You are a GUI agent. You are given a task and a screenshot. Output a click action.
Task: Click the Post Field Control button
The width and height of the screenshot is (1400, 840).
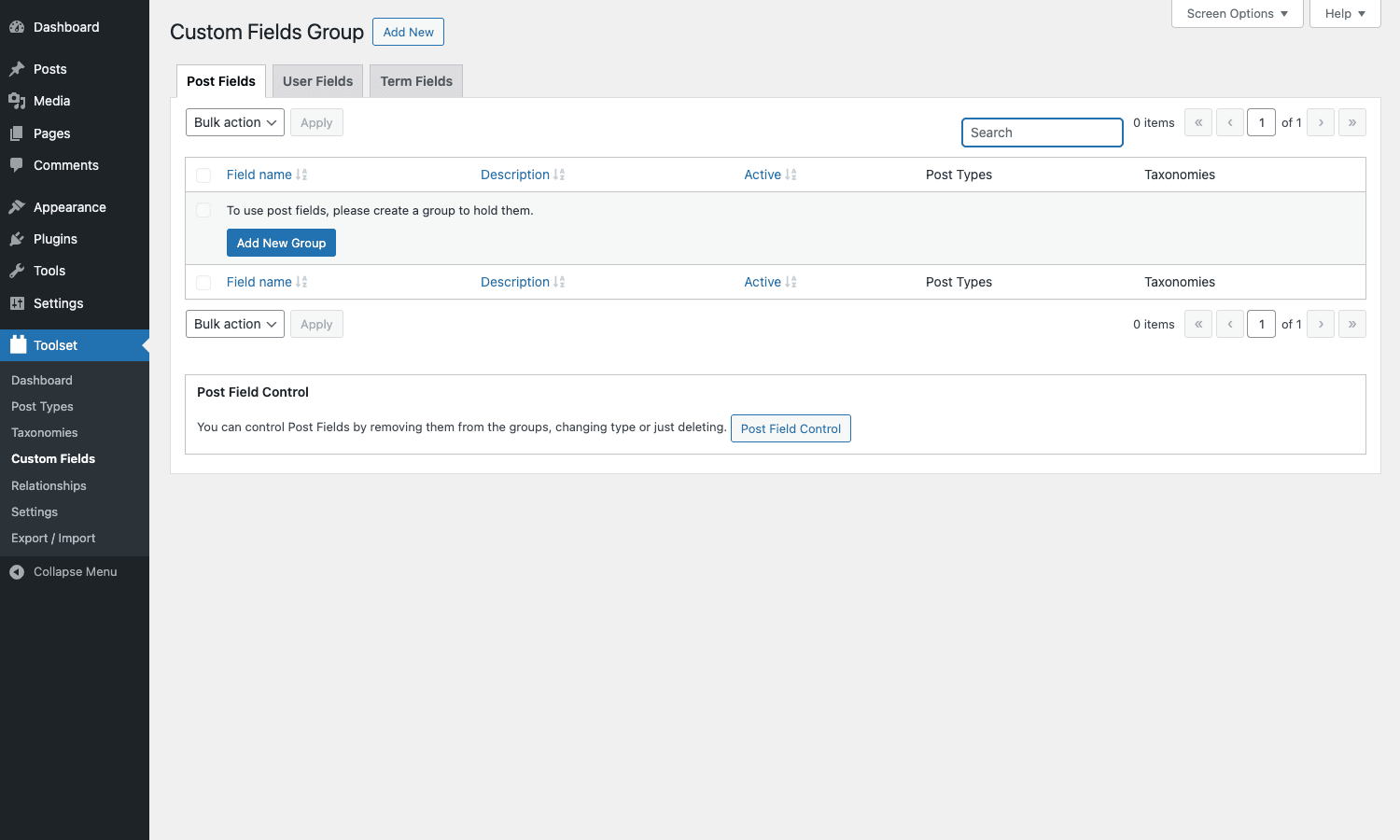click(791, 428)
